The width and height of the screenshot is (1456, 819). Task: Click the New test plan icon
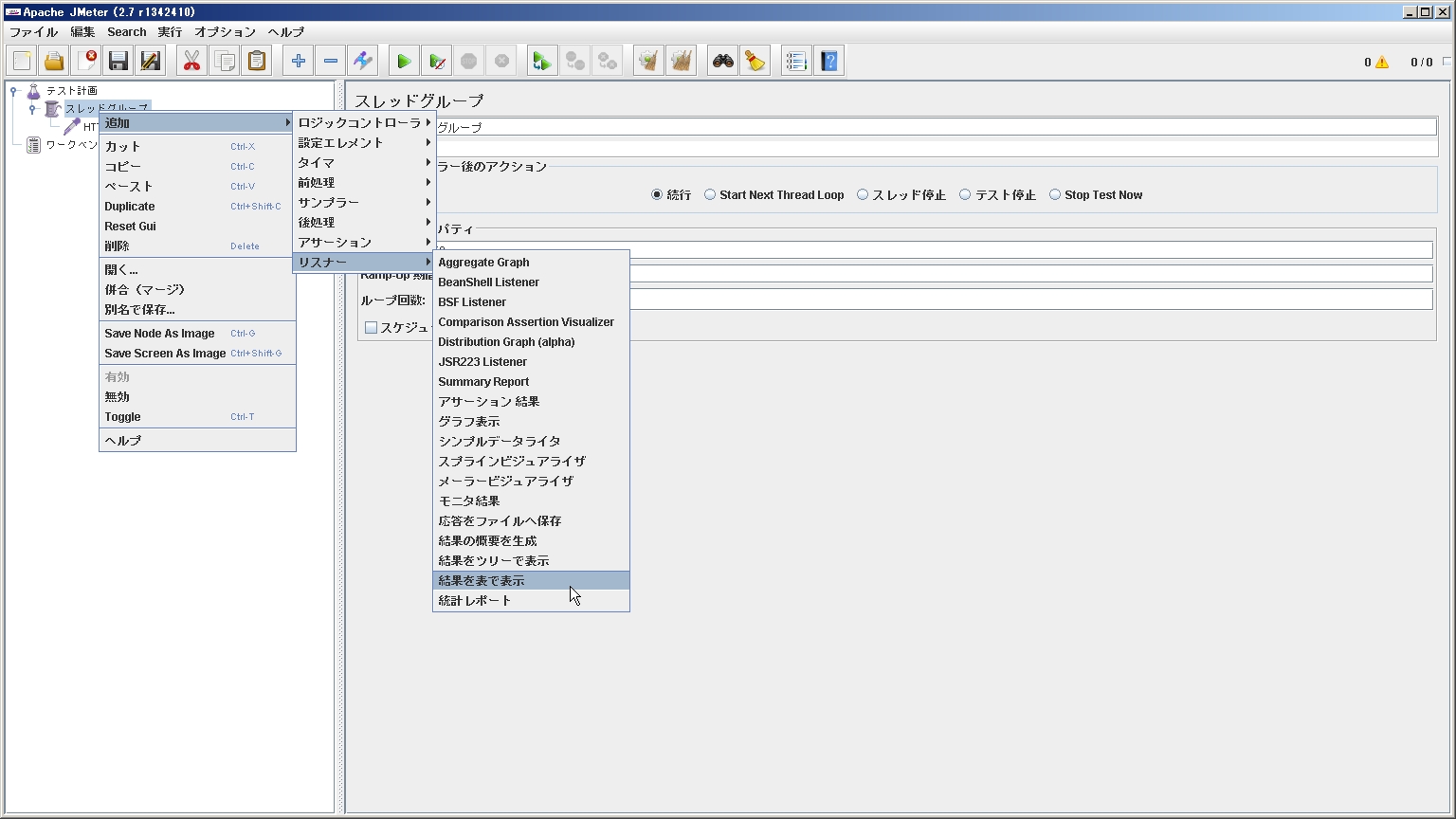22,62
